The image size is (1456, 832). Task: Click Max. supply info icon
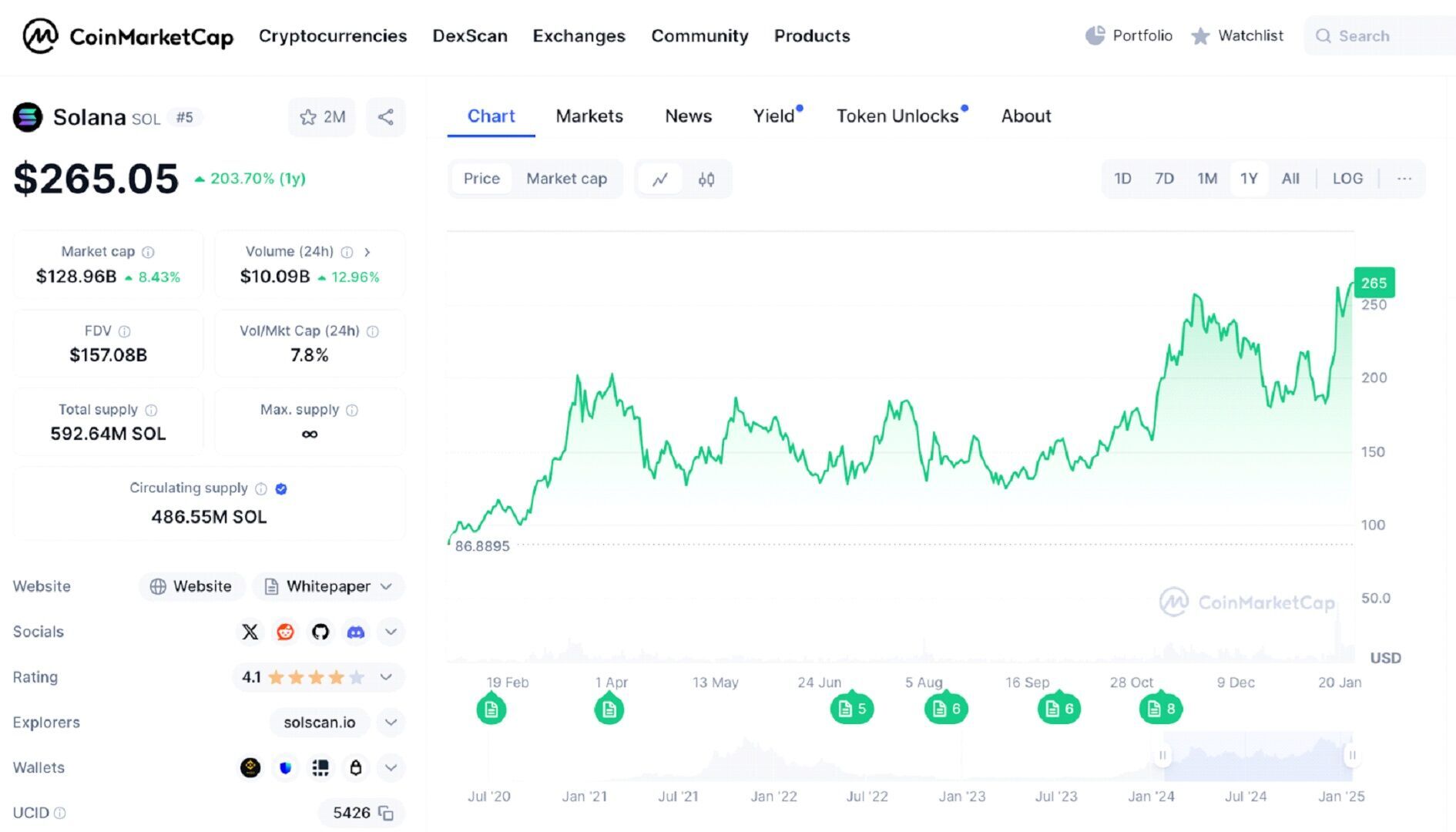(x=352, y=410)
